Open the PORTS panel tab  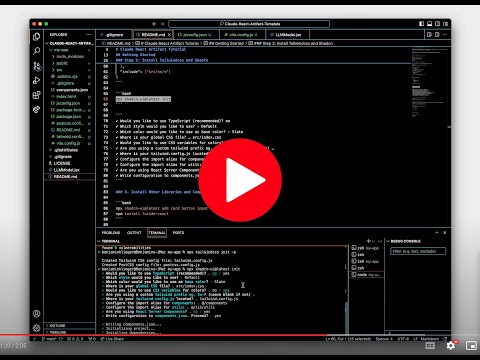(x=178, y=233)
